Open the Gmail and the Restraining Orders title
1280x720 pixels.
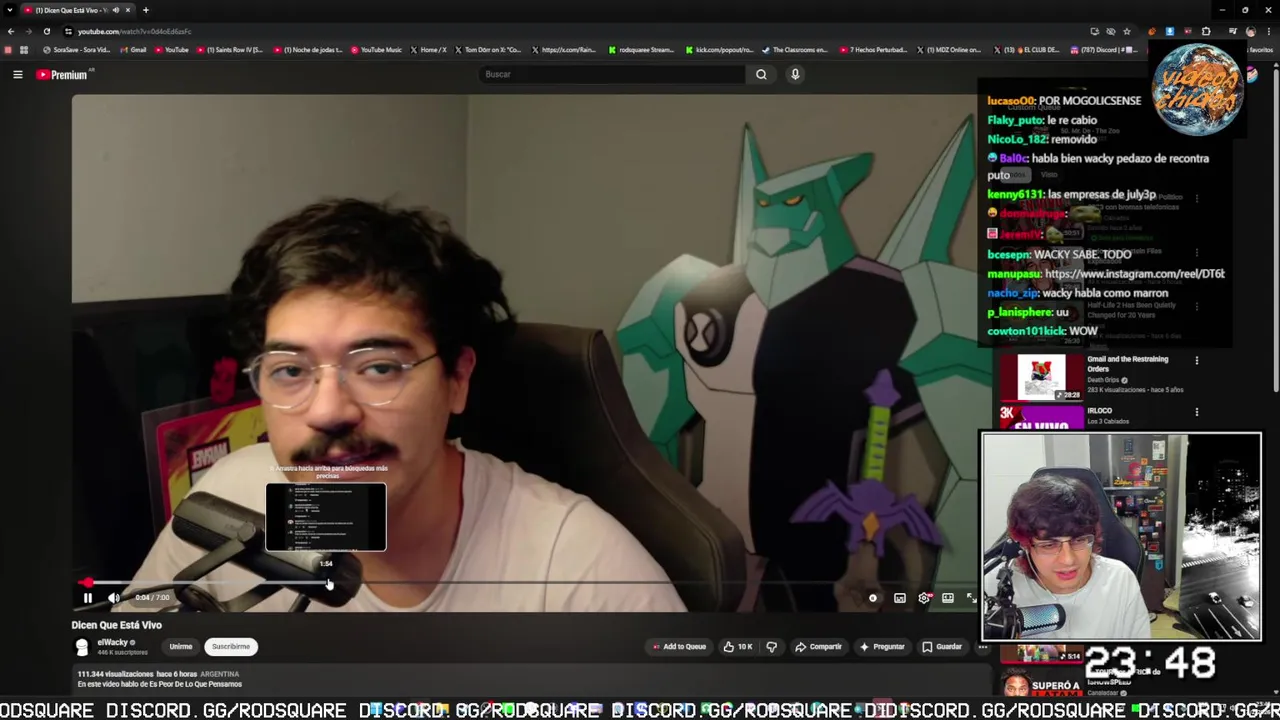[1127, 364]
